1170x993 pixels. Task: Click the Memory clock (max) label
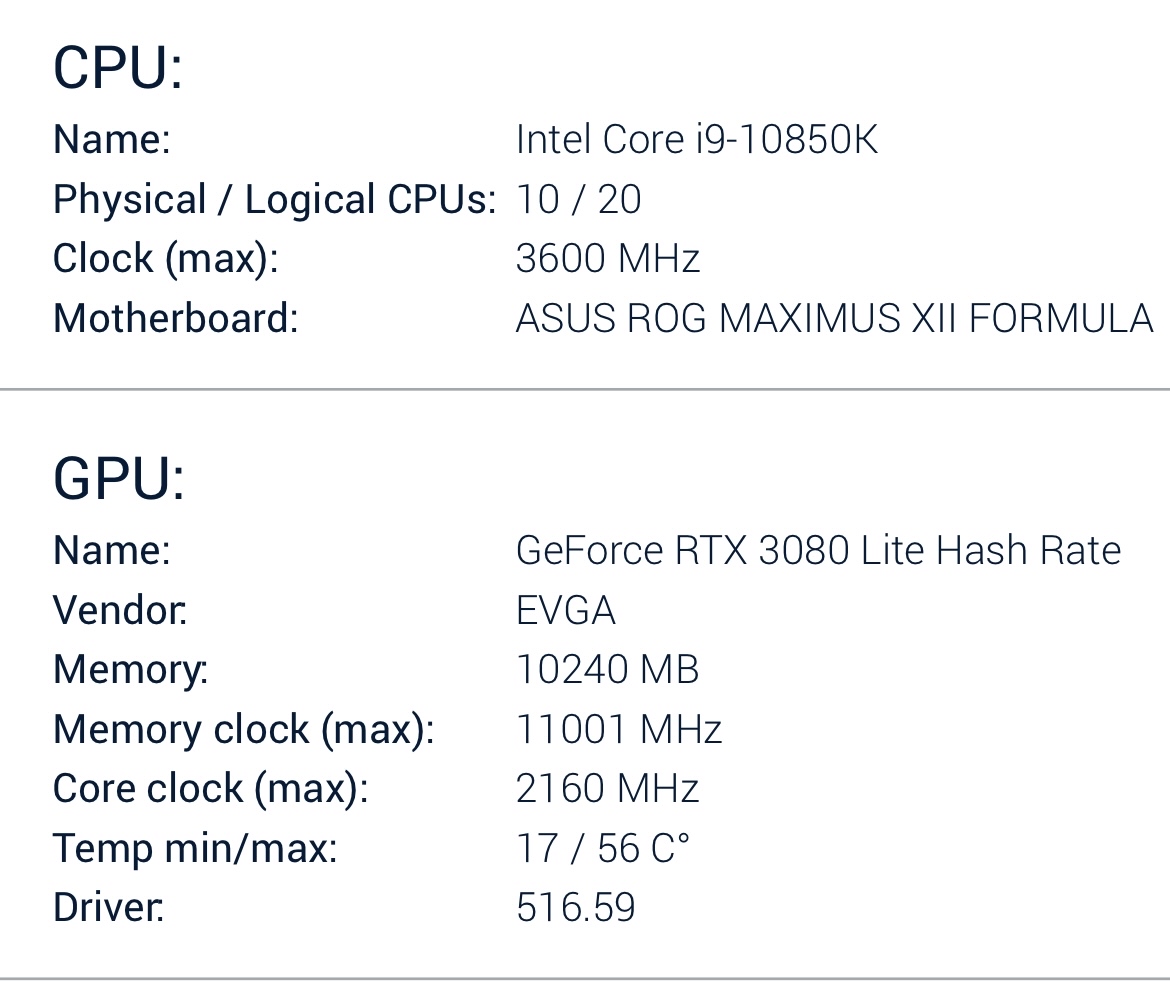(x=244, y=730)
